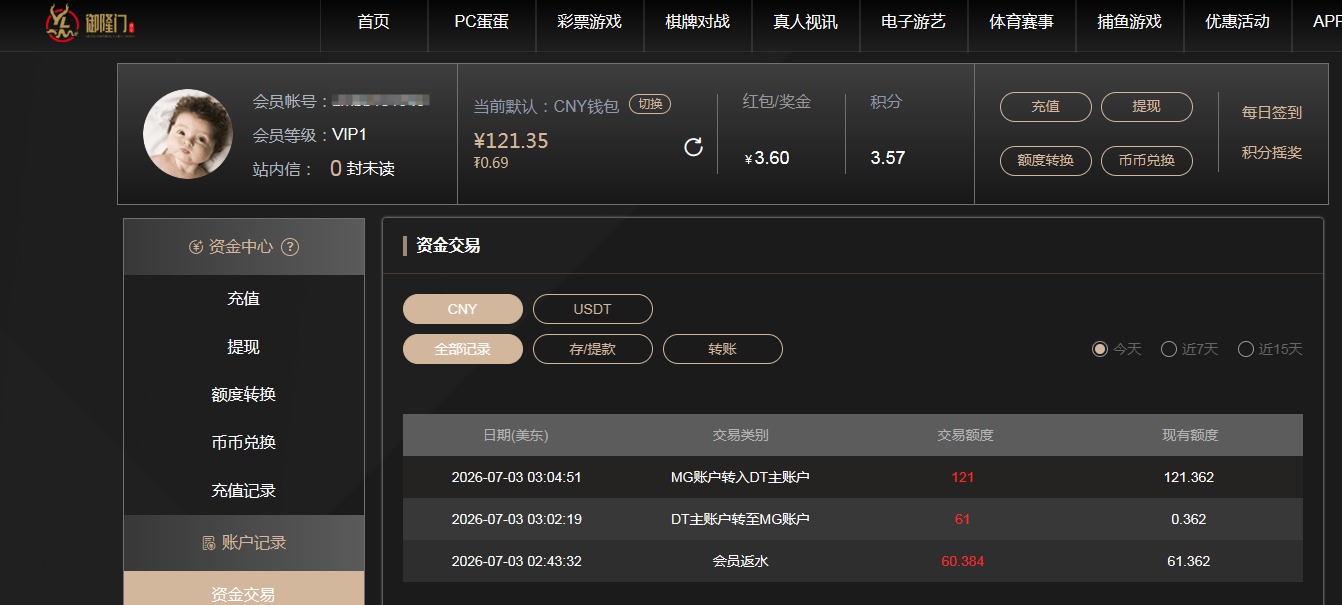Show 全部记录 transaction filter
The height and width of the screenshot is (605, 1342).
click(x=463, y=349)
